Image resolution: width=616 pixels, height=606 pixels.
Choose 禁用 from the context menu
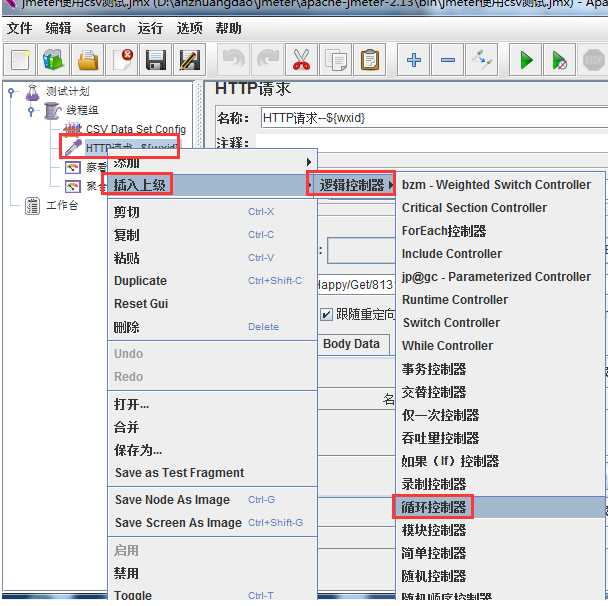[x=213, y=573]
